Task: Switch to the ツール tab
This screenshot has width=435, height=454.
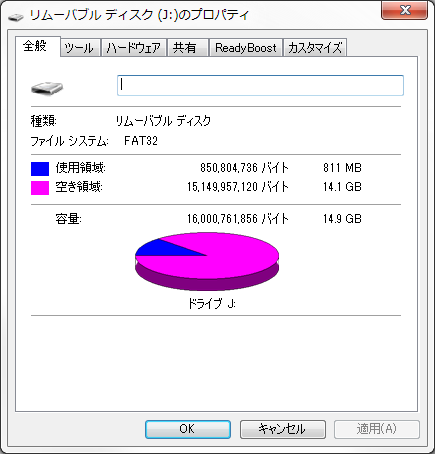Action: click(x=79, y=48)
